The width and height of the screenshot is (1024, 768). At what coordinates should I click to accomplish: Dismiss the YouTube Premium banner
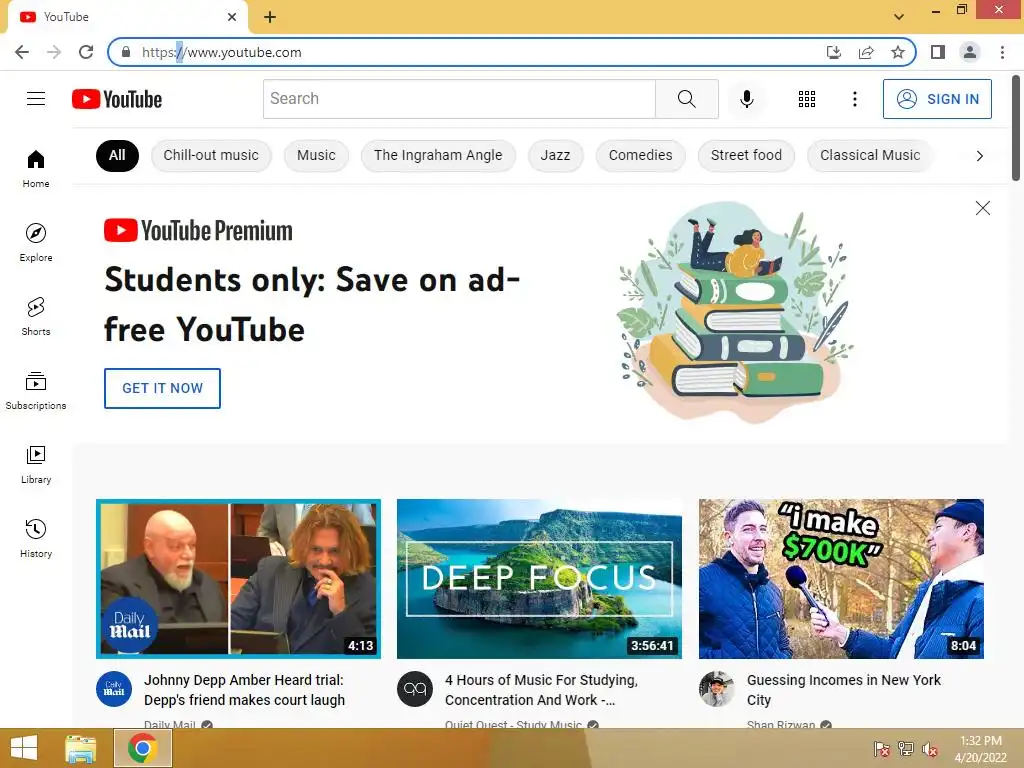982,208
